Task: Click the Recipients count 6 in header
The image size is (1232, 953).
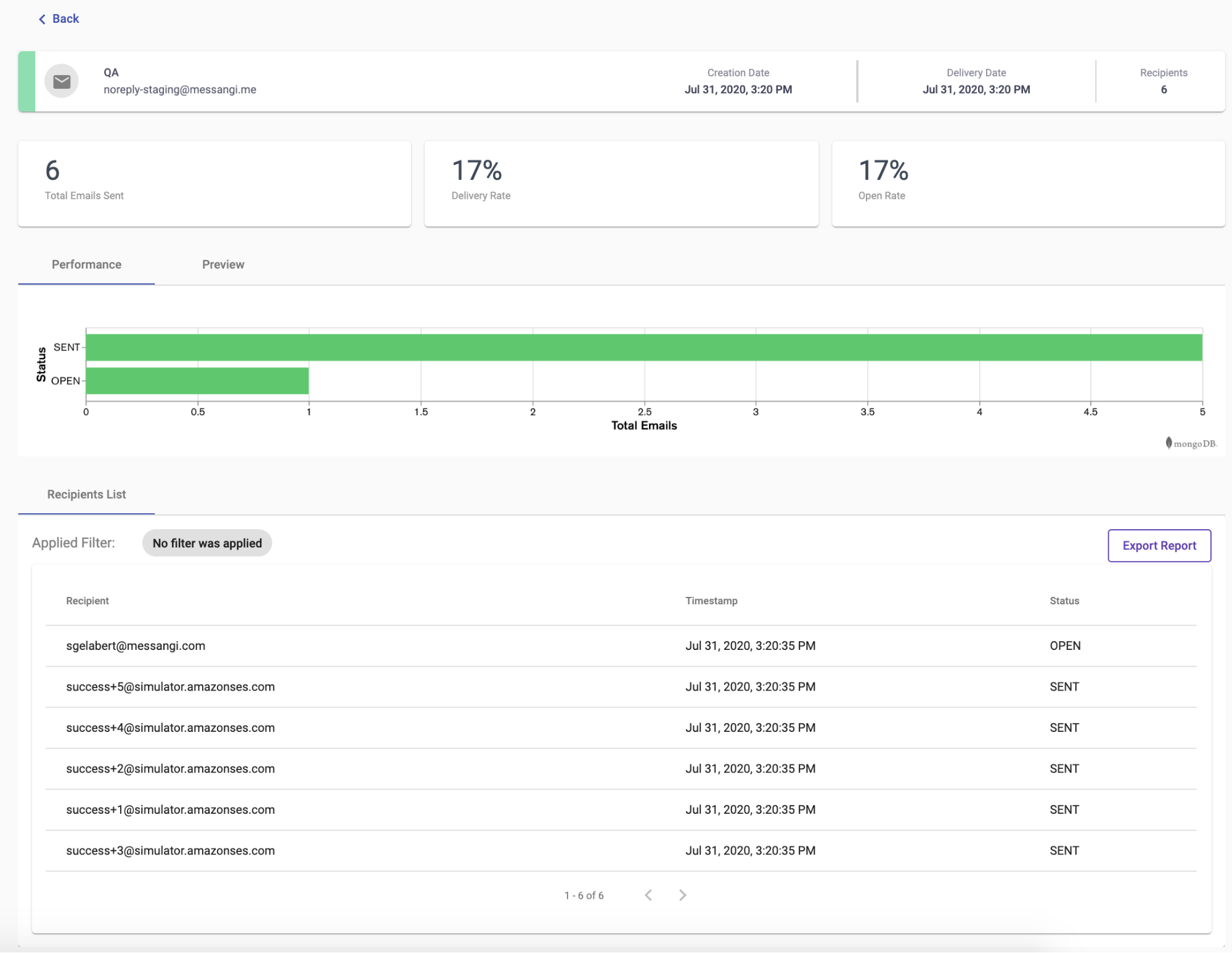Action: (x=1164, y=89)
